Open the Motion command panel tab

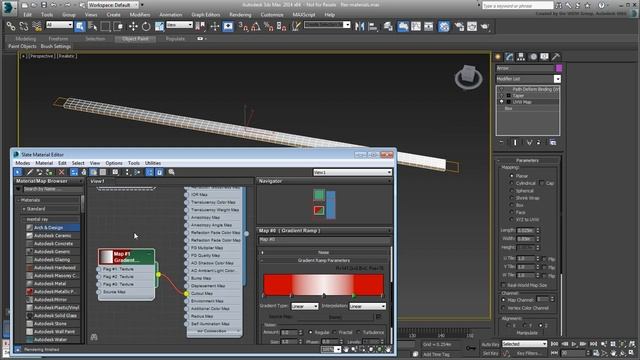tap(533, 57)
